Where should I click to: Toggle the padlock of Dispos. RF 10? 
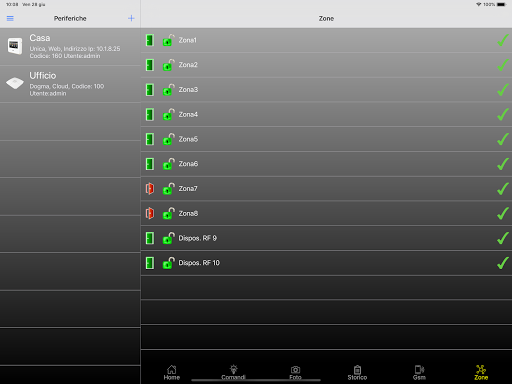click(169, 263)
